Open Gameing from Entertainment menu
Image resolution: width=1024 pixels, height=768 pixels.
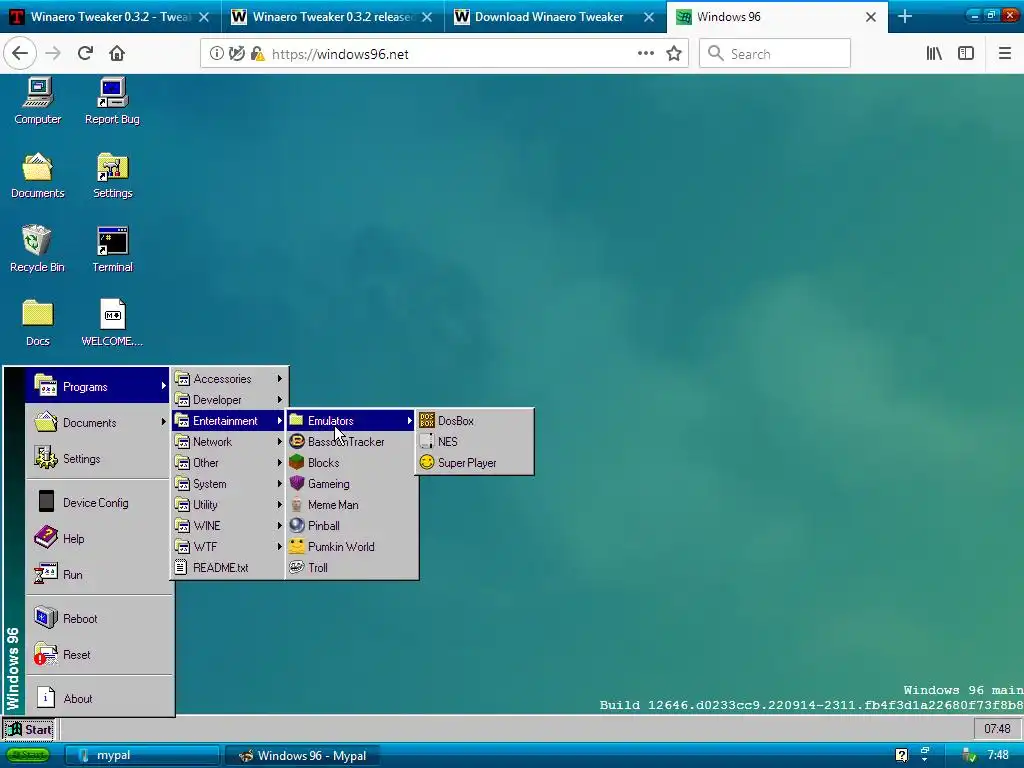click(351, 484)
